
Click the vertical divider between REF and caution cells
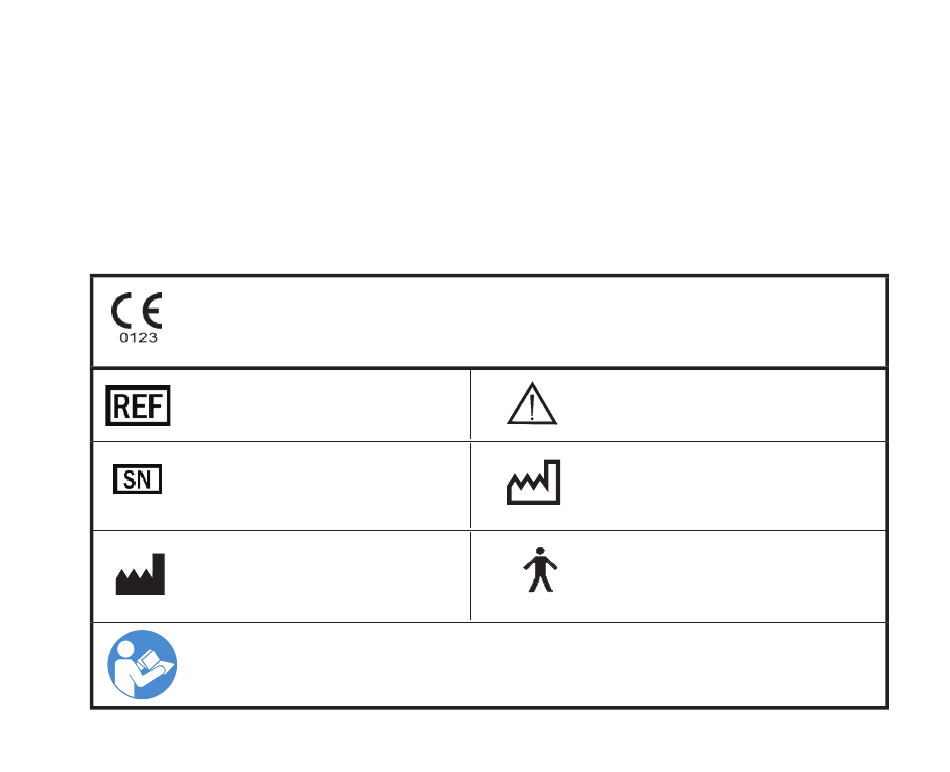coord(470,405)
